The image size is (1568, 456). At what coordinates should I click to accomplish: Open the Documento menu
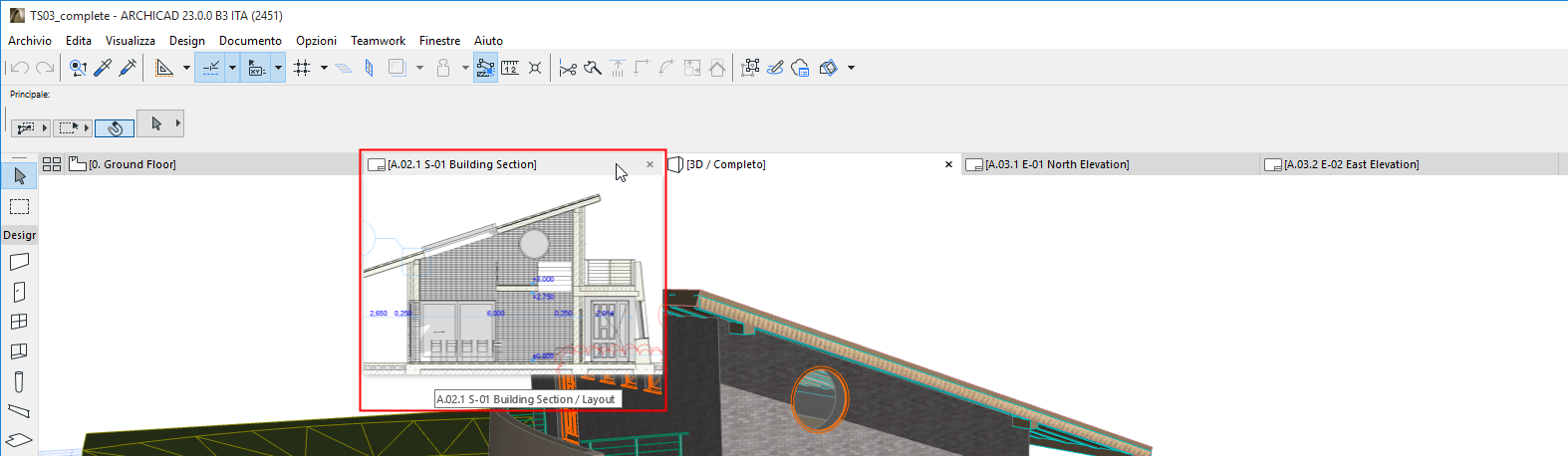pyautogui.click(x=250, y=41)
